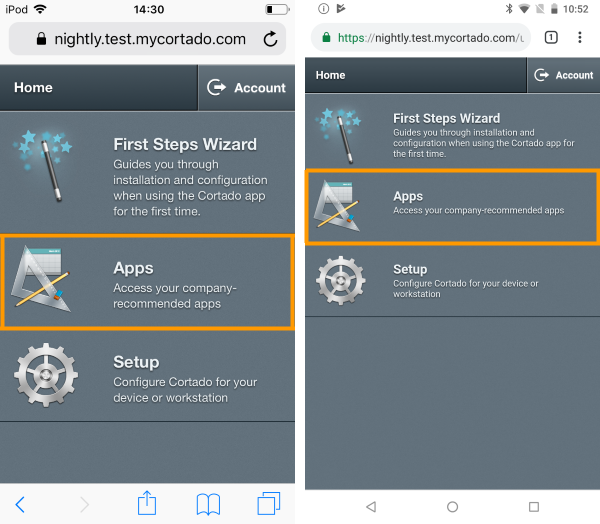Click the lock icon in the Safari address bar
Viewport: 600px width, 524px height.
[41, 39]
